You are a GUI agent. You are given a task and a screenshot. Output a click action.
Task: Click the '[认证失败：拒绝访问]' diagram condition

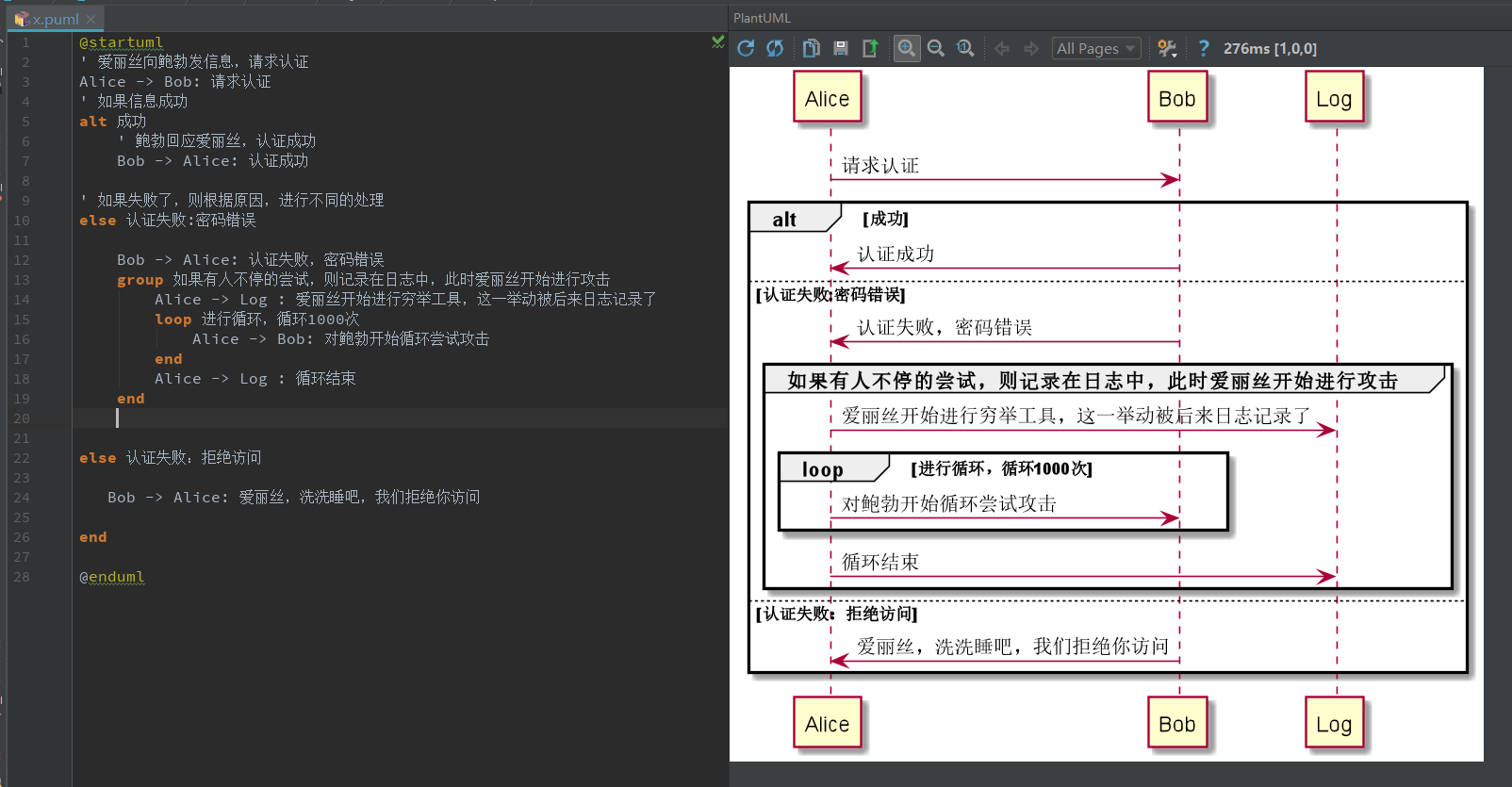point(837,614)
